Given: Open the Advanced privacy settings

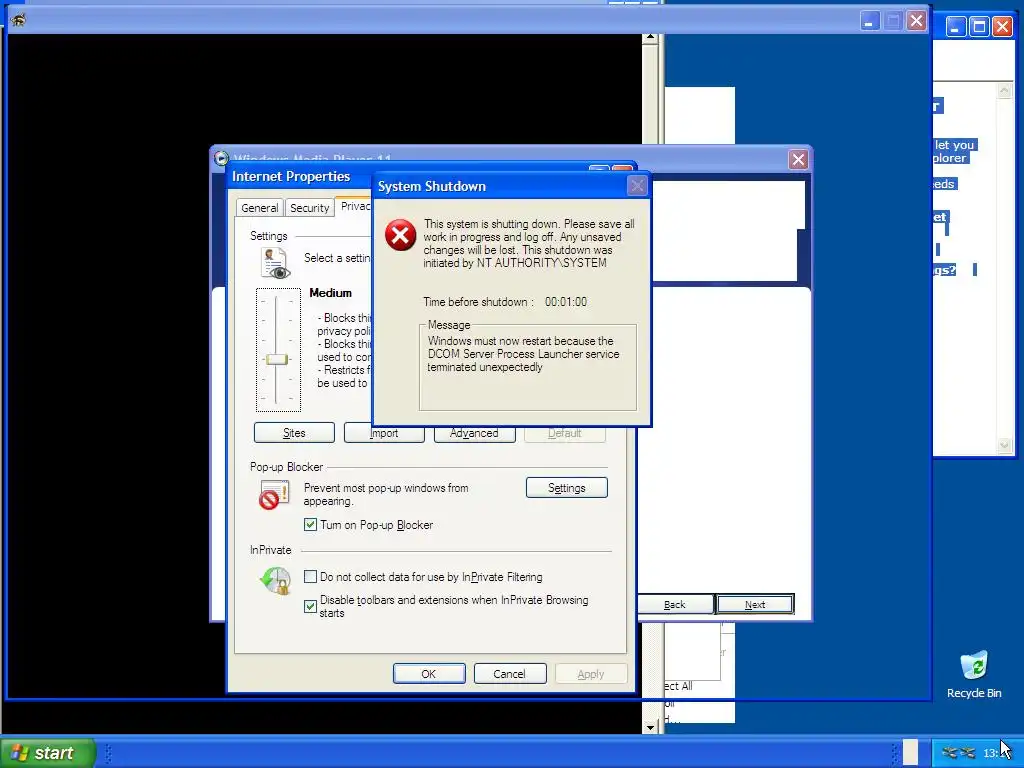Looking at the screenshot, I should pos(474,434).
